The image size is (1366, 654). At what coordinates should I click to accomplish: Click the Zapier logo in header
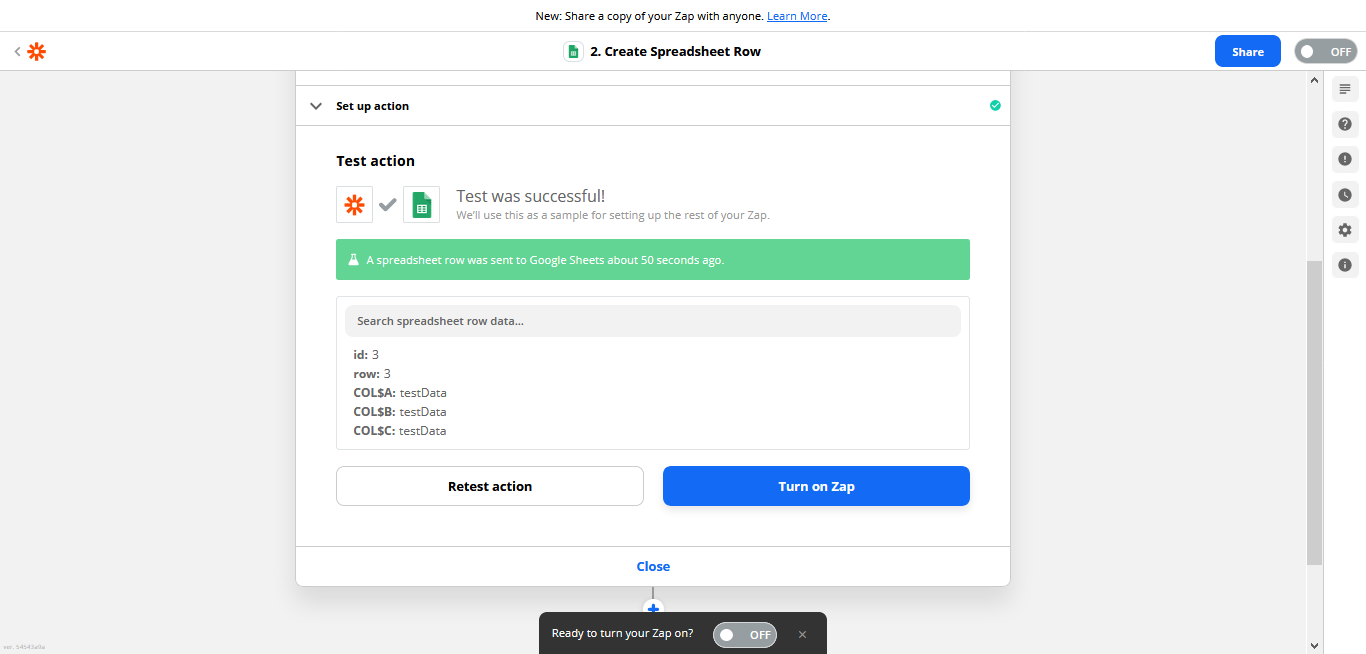click(x=37, y=51)
